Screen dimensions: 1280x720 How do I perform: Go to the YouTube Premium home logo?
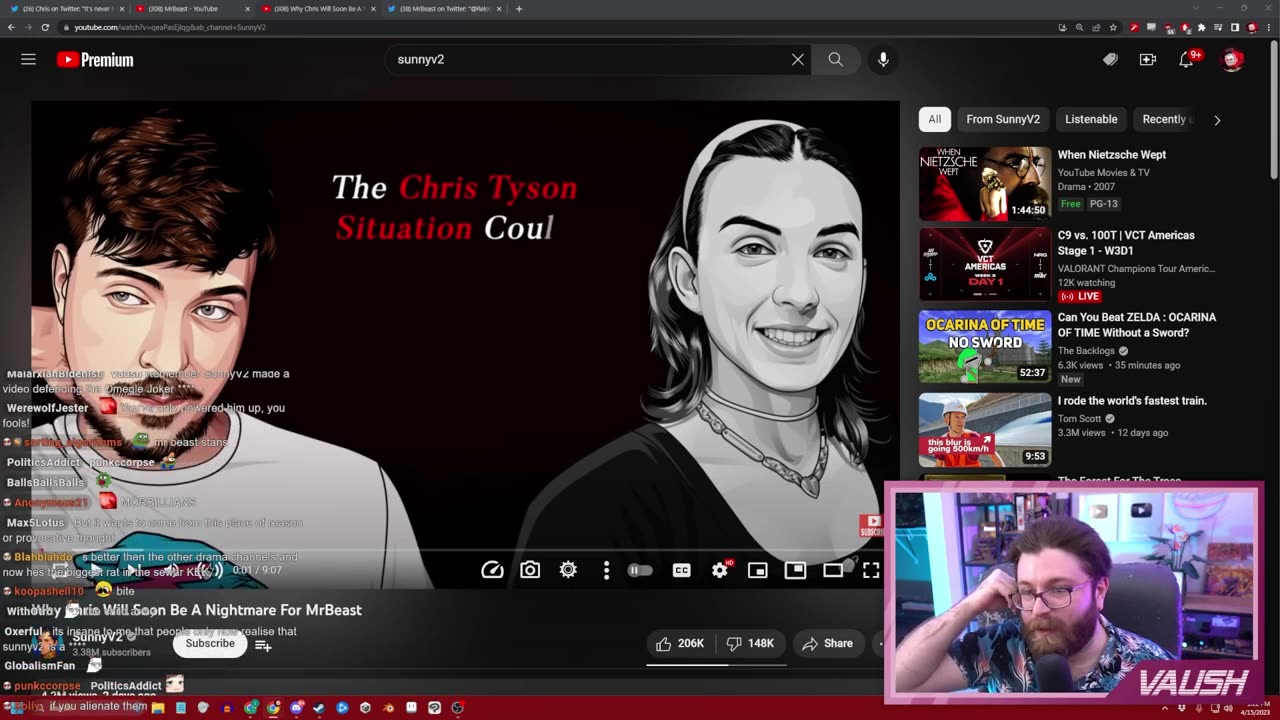point(95,60)
